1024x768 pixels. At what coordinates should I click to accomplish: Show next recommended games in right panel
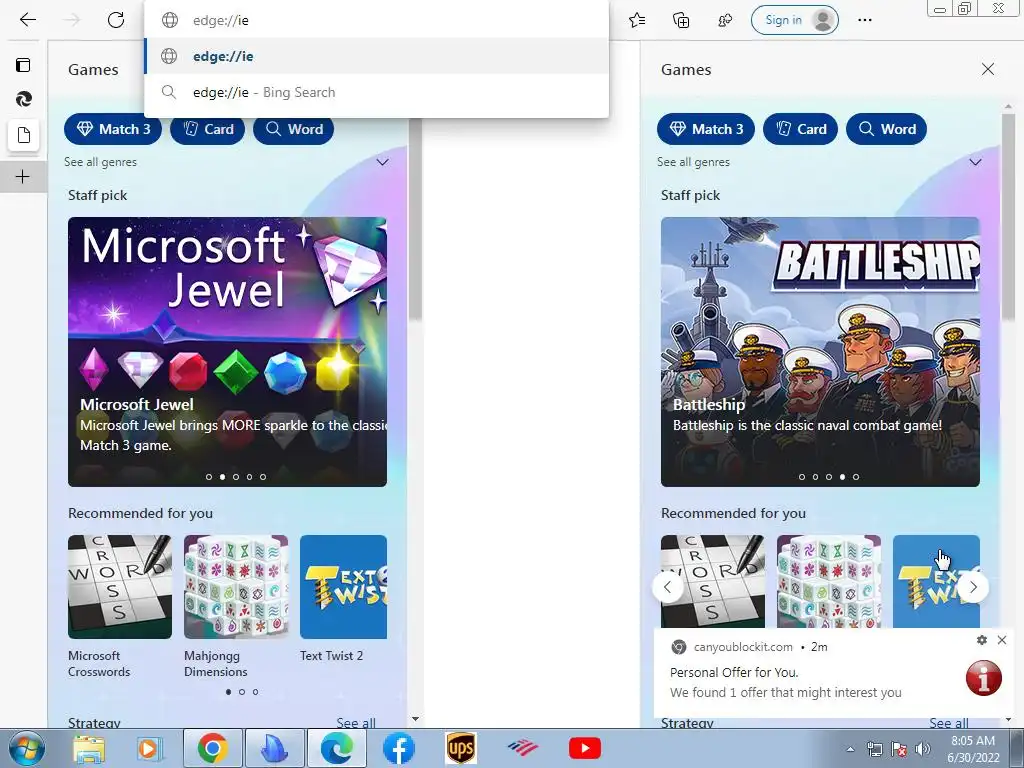click(973, 587)
